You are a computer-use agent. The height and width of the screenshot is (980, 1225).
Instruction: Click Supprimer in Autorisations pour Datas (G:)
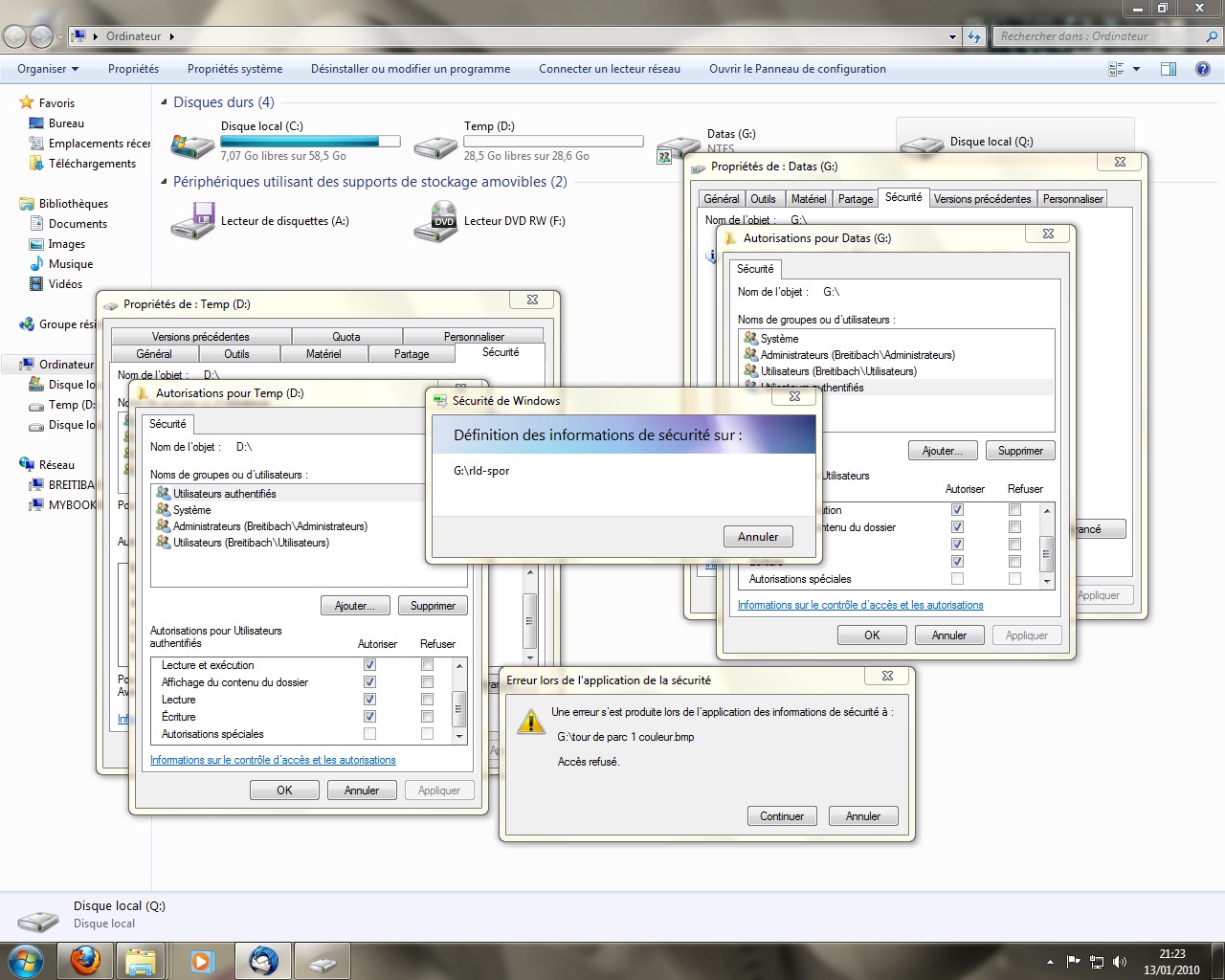(x=1020, y=451)
